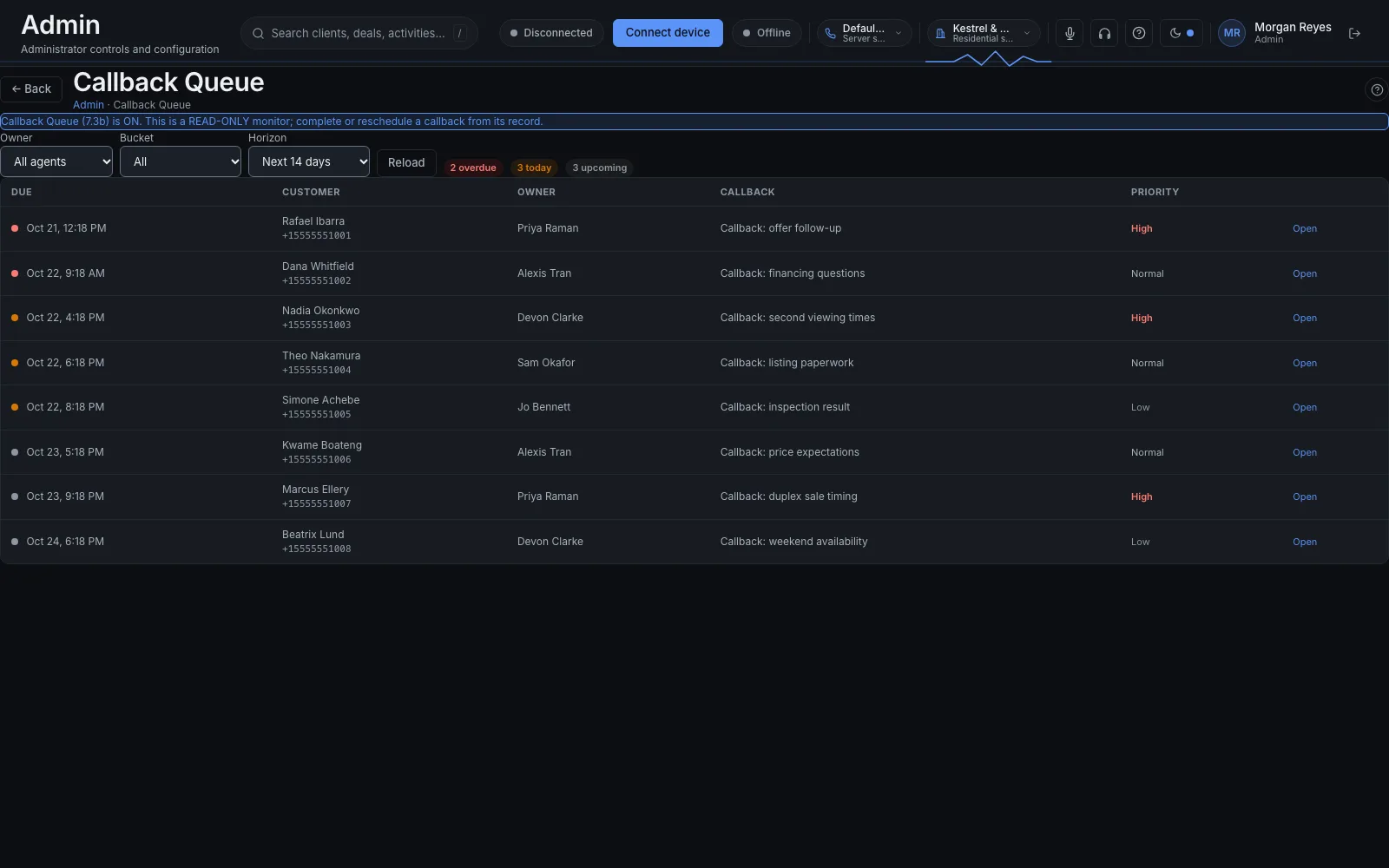Open the Owner All agents dropdown
1389x868 pixels.
tap(56, 161)
